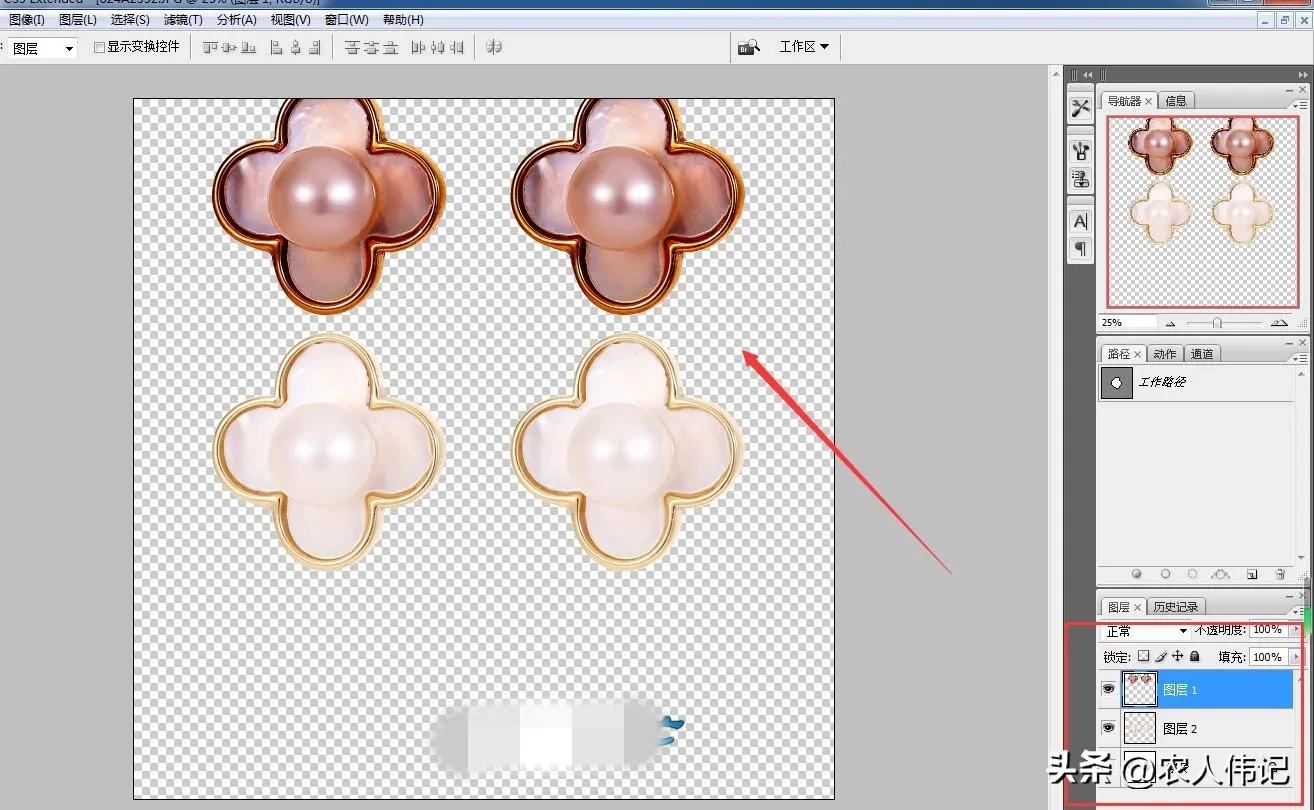Fill path with foreground color

coord(1137,575)
